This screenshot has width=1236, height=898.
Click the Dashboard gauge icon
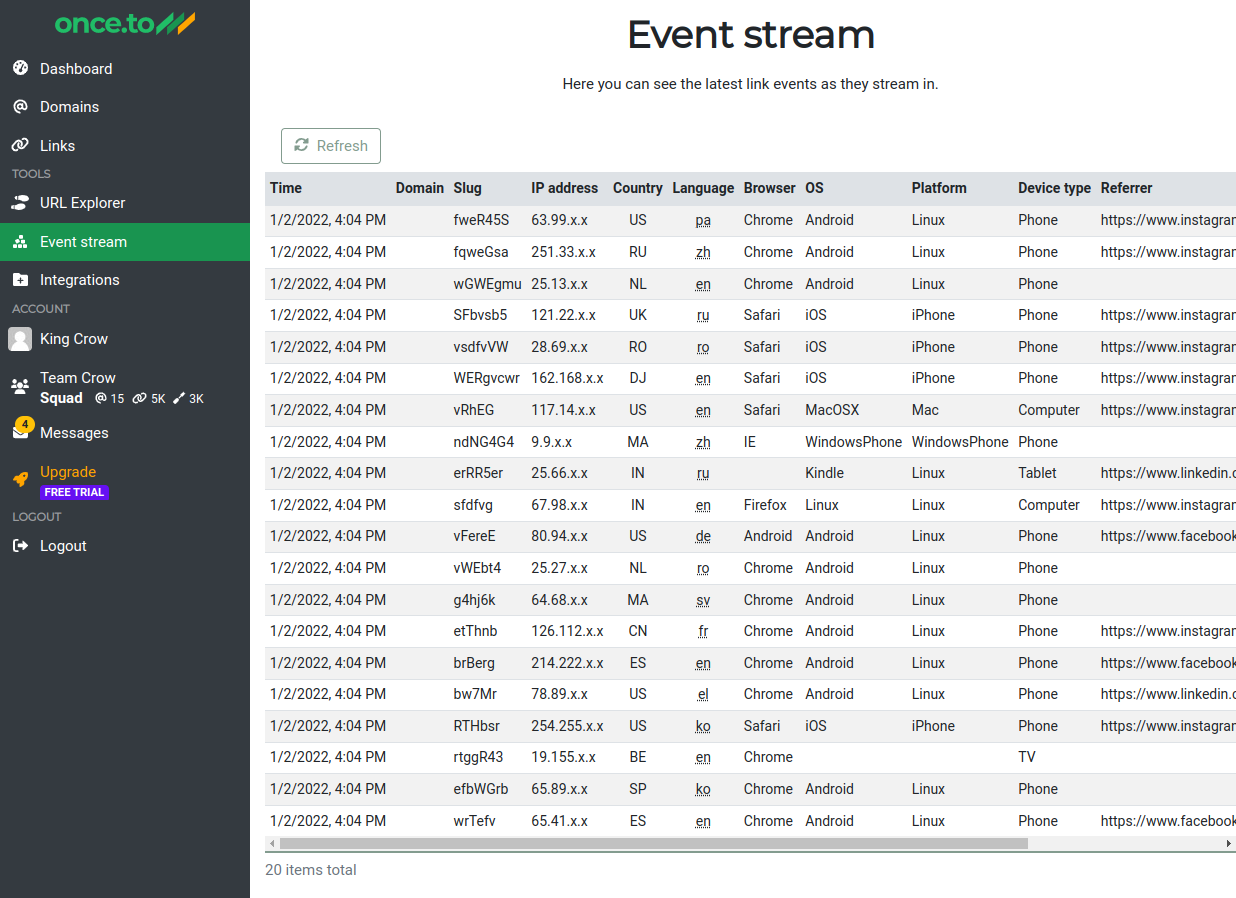pyautogui.click(x=20, y=68)
